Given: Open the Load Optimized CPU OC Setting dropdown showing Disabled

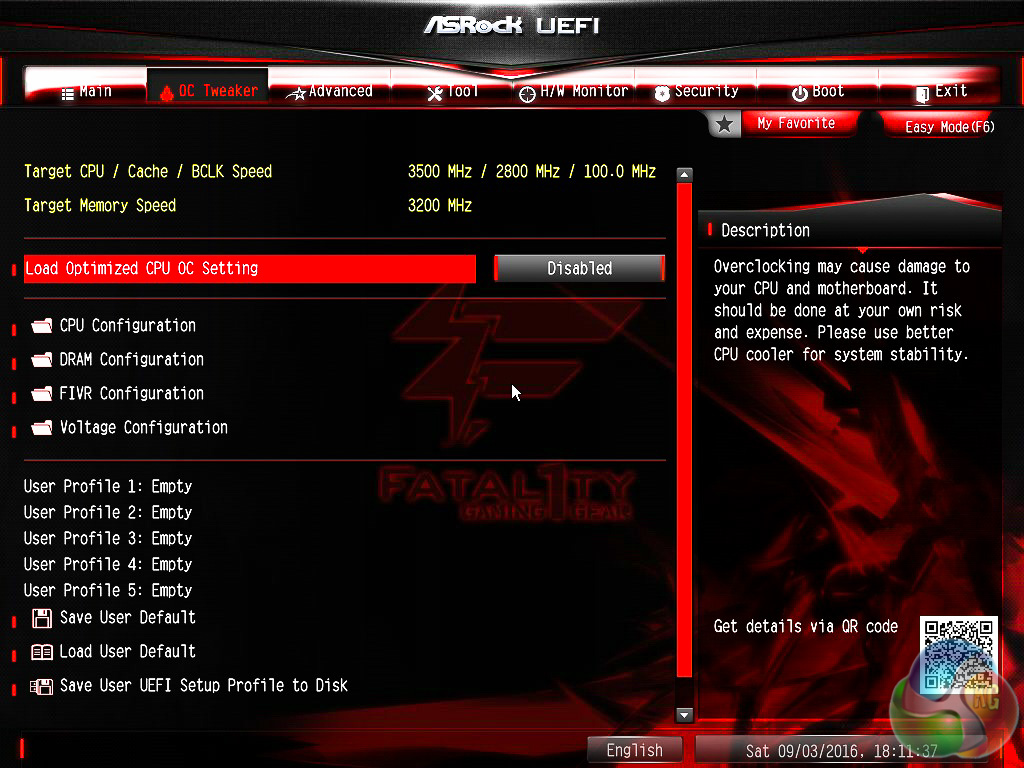Looking at the screenshot, I should pos(579,268).
